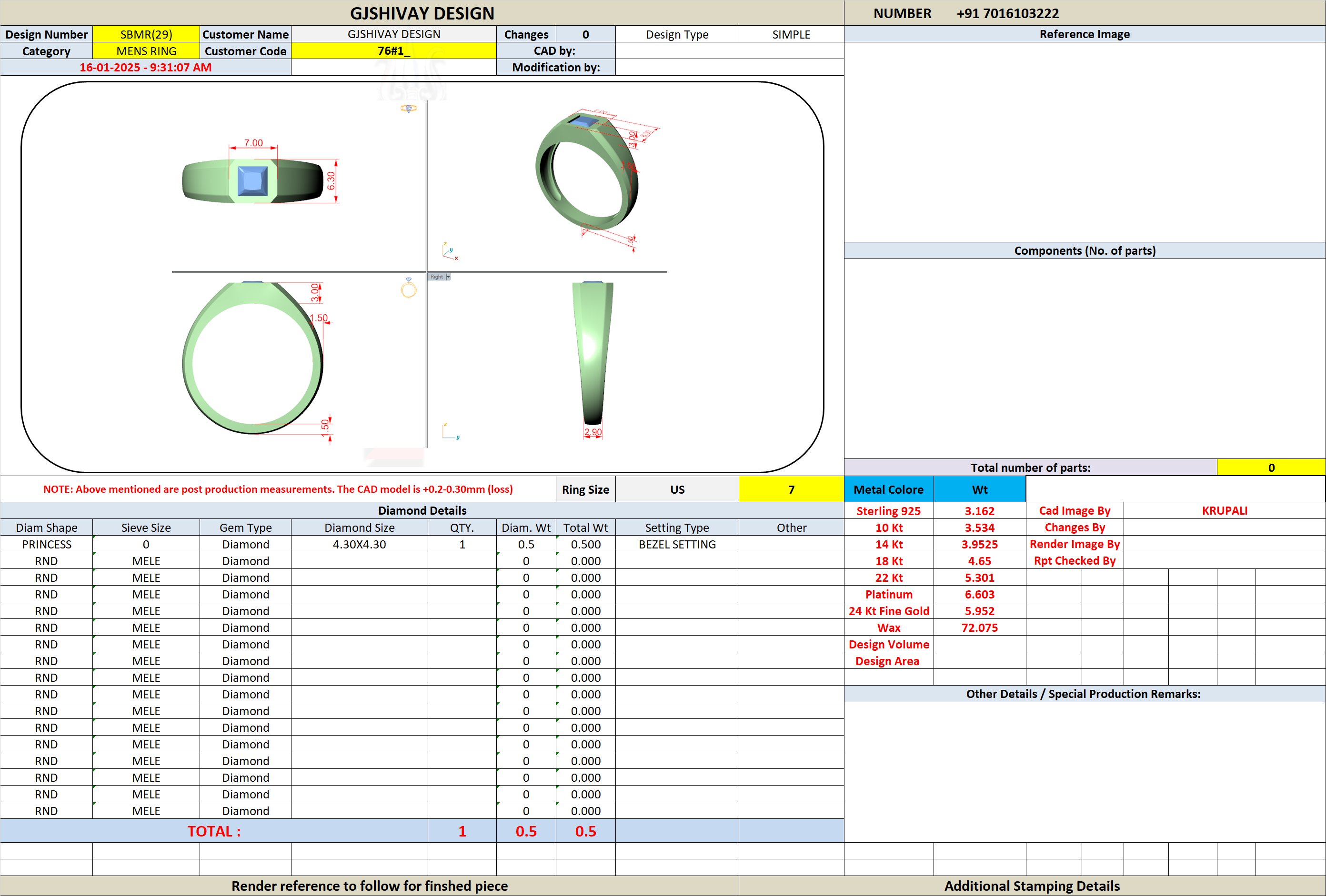Click the Diamond Details section header

tap(422, 510)
